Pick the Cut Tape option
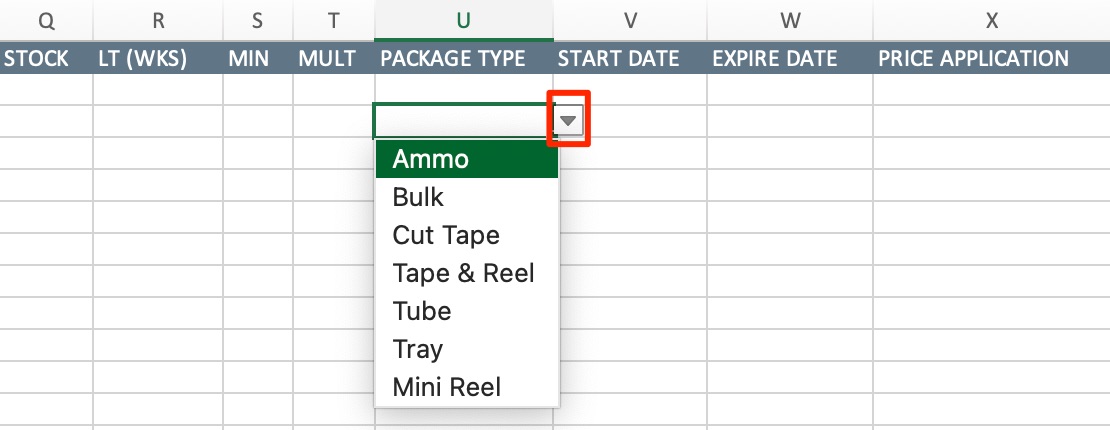 click(x=466, y=235)
